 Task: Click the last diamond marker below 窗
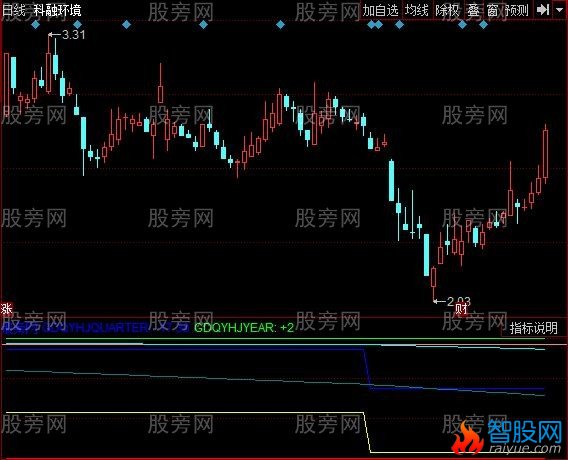483,25
